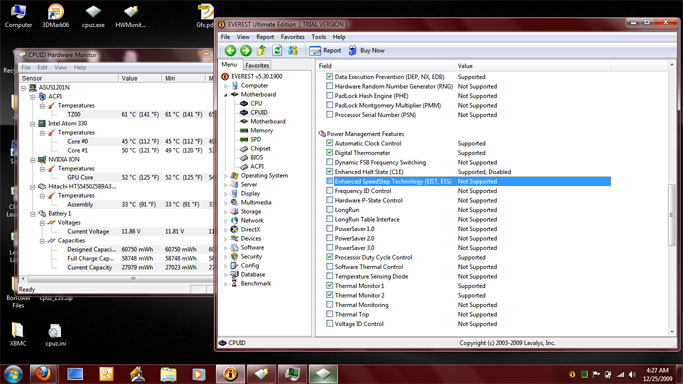683x384 pixels.
Task: Open the Tools menu in EVEREST
Action: [318, 37]
